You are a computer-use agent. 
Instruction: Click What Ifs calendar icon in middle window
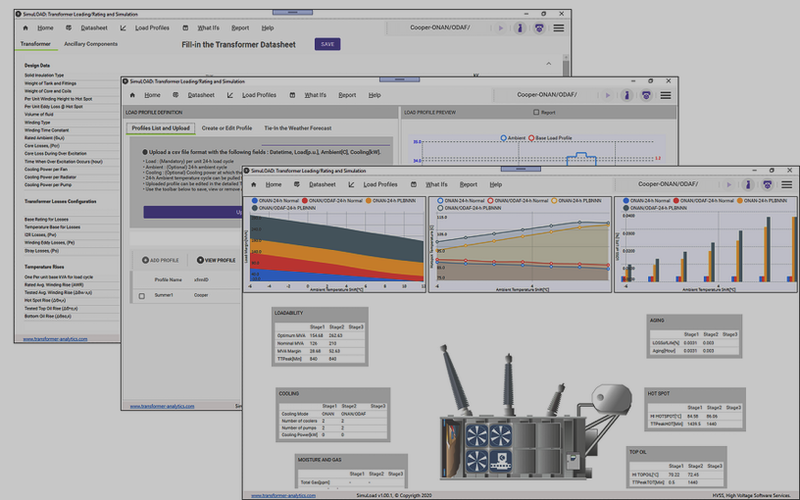(292, 95)
